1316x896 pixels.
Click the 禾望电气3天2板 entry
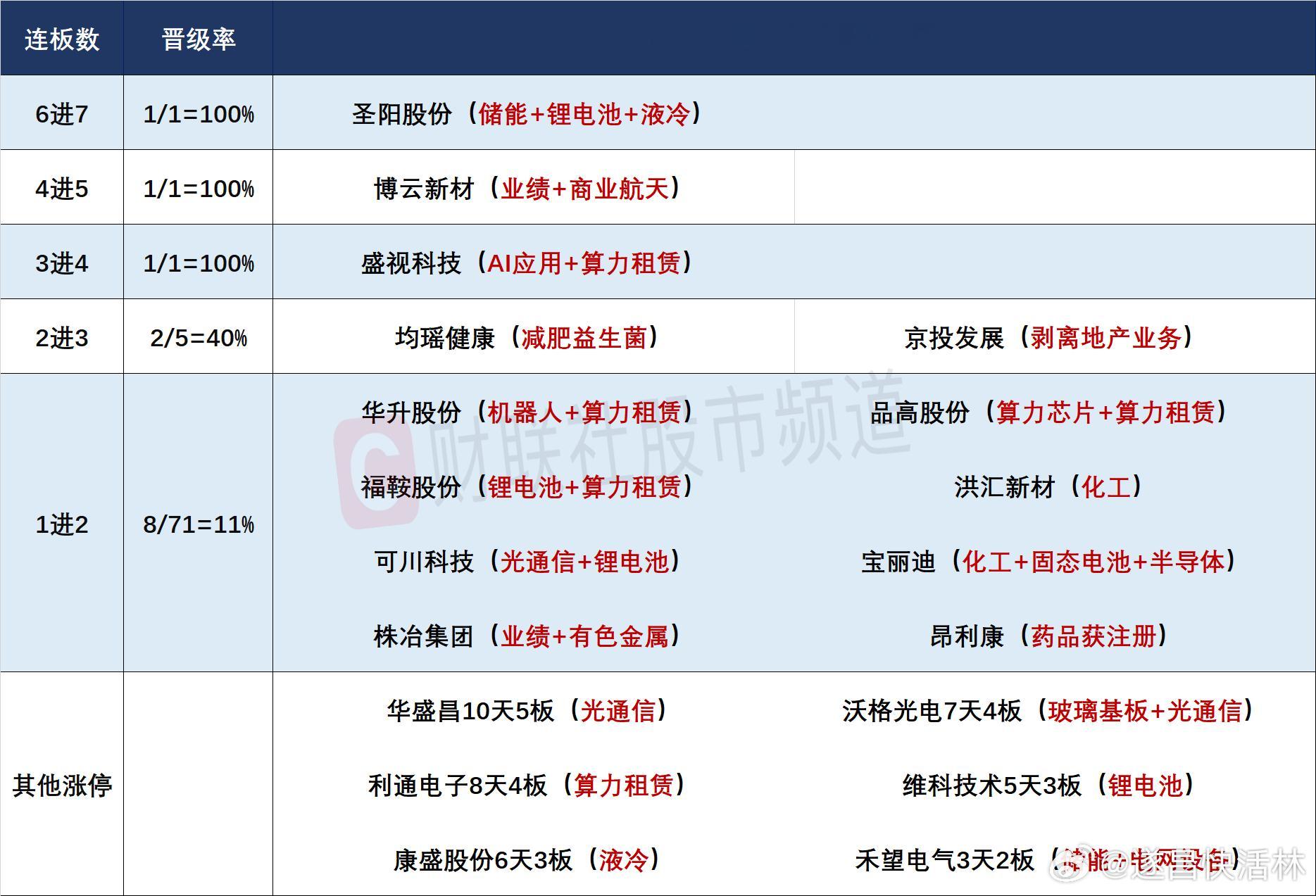1048,860
